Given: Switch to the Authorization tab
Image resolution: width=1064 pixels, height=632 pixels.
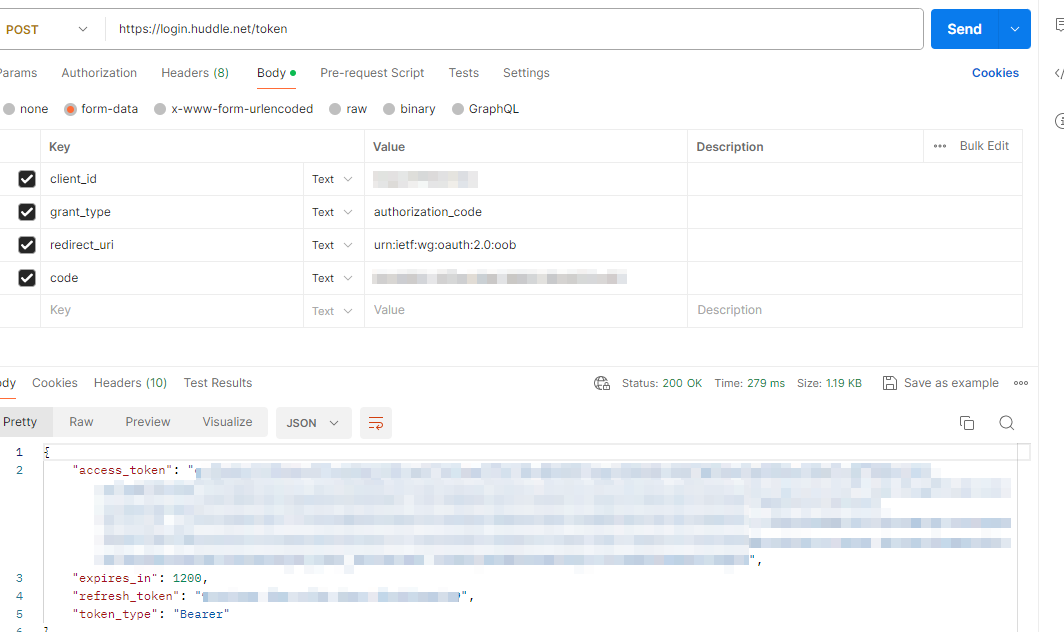Looking at the screenshot, I should coord(99,73).
